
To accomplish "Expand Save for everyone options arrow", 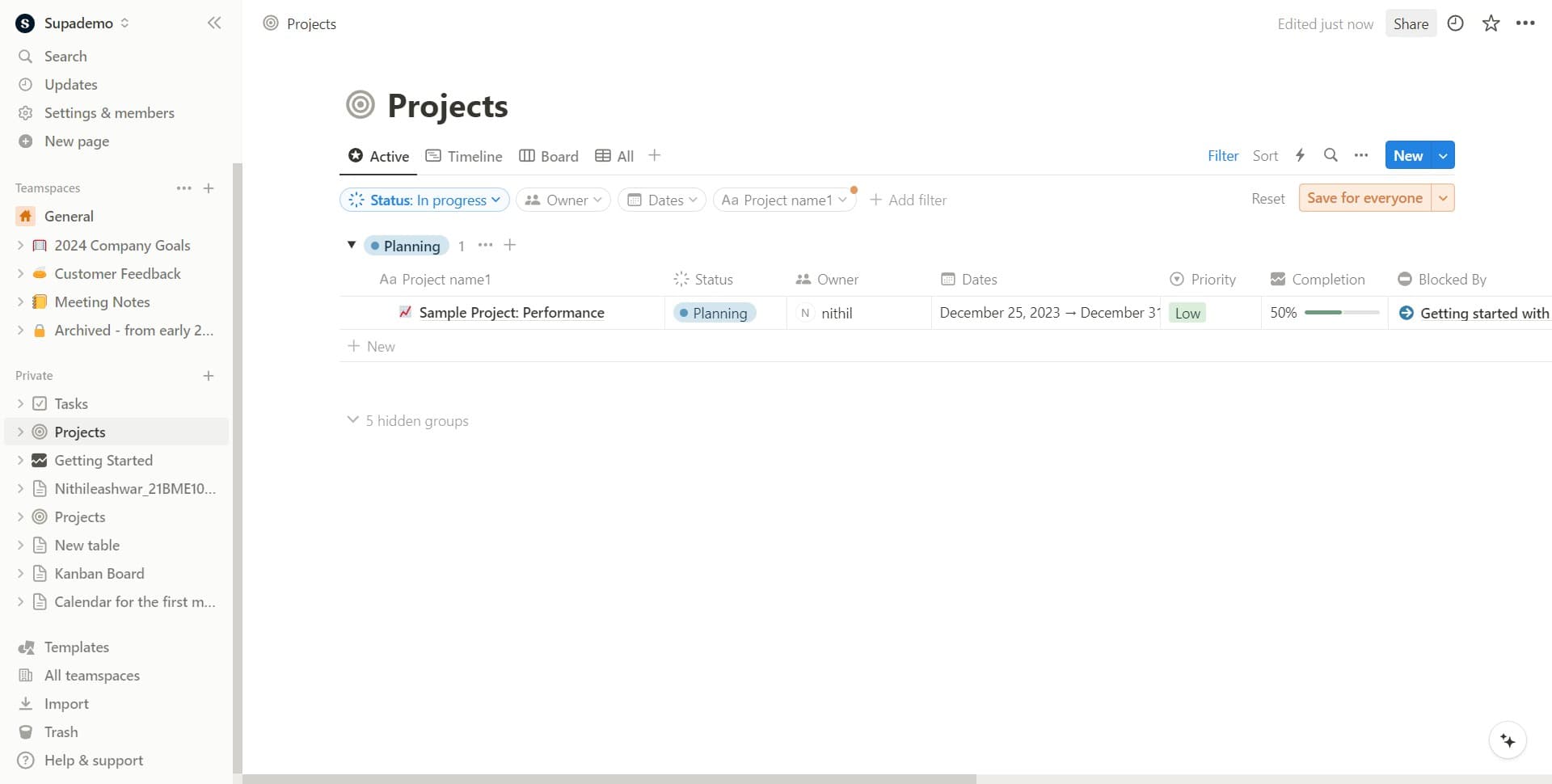I will [x=1443, y=198].
